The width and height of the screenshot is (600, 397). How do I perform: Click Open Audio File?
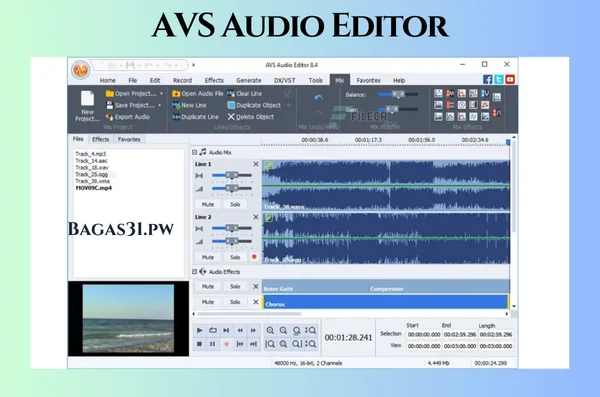[x=197, y=93]
